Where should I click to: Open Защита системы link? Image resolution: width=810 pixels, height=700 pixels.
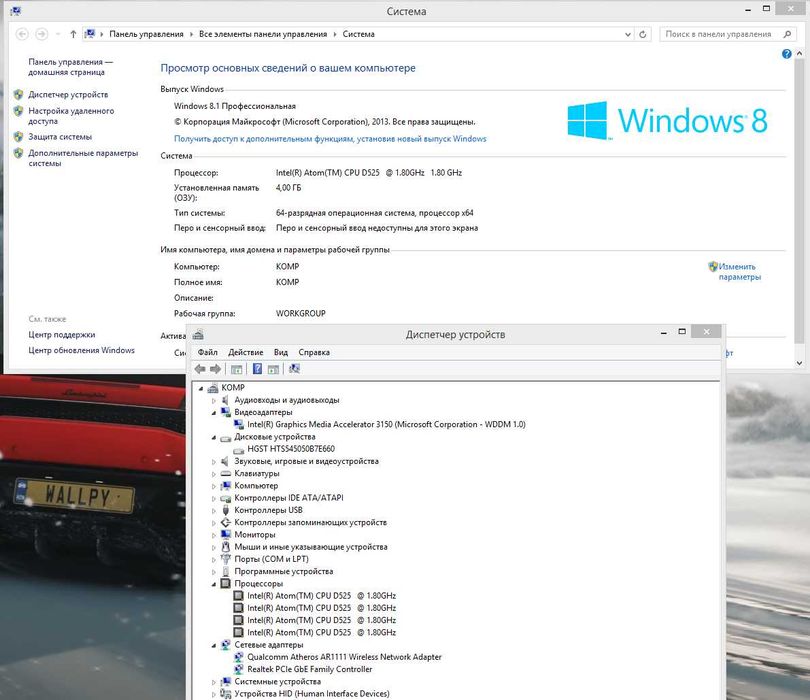point(60,137)
